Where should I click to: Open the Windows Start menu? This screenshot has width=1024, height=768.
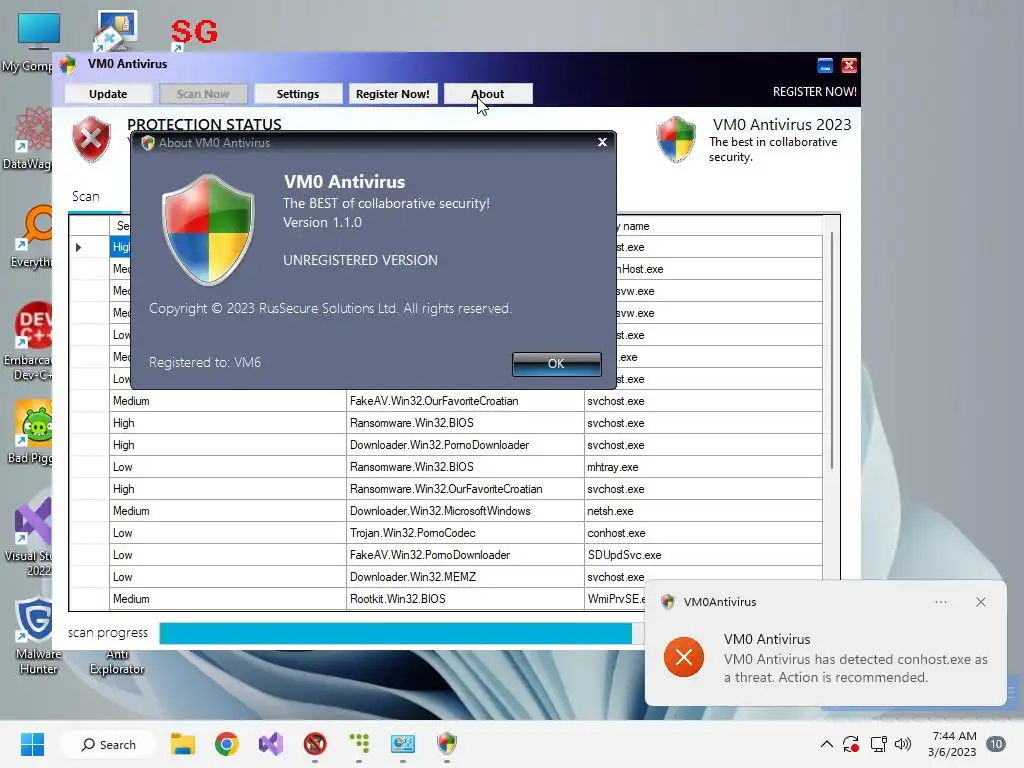click(x=32, y=744)
